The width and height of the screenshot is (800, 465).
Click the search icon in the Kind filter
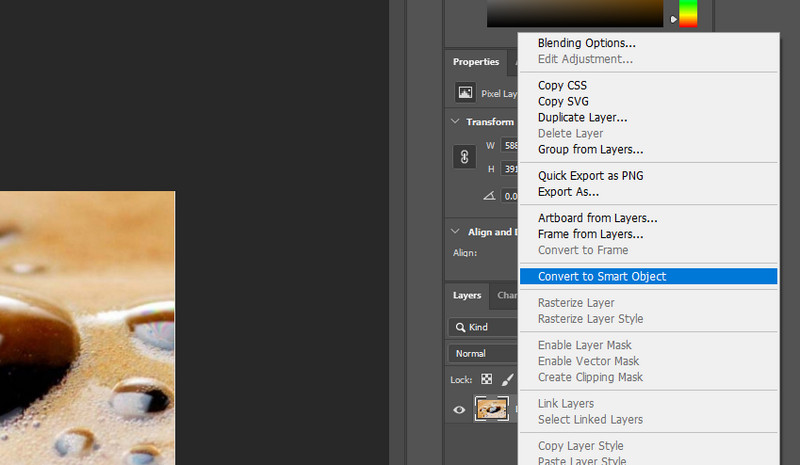457,327
